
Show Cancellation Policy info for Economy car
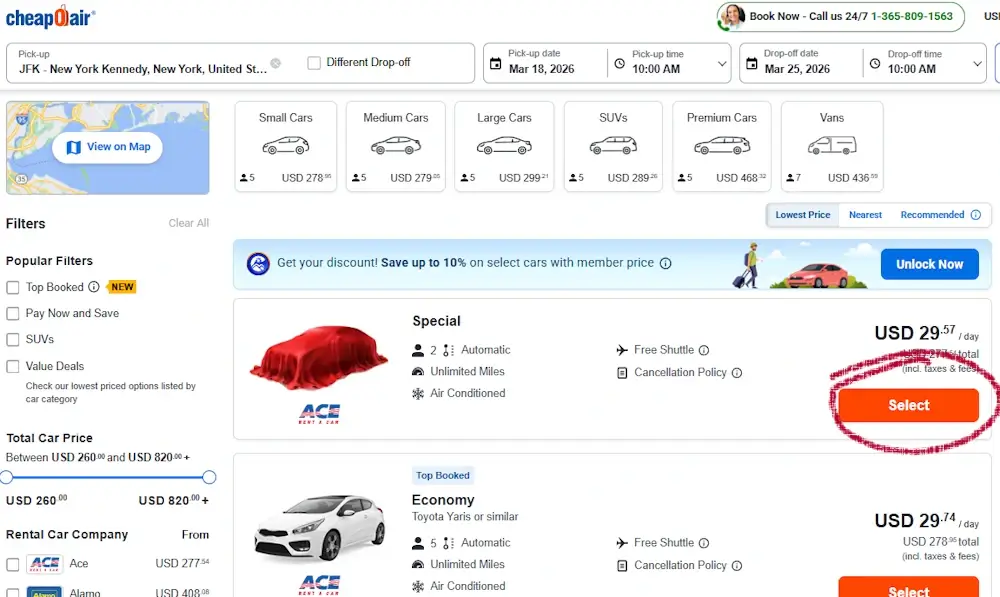click(737, 566)
